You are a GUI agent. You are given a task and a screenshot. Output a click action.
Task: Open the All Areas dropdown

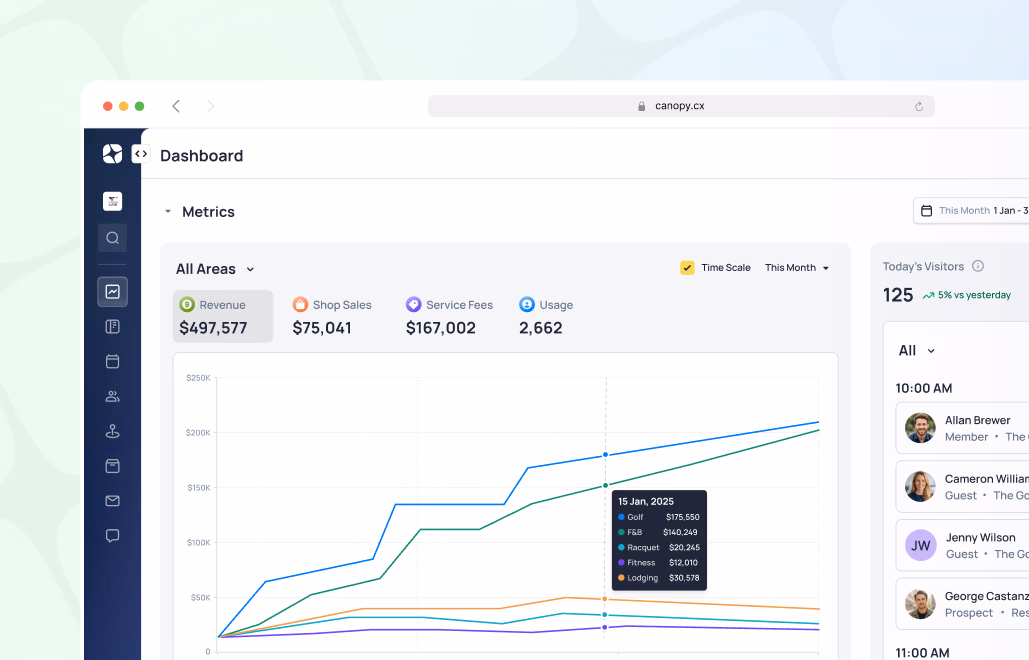215,269
